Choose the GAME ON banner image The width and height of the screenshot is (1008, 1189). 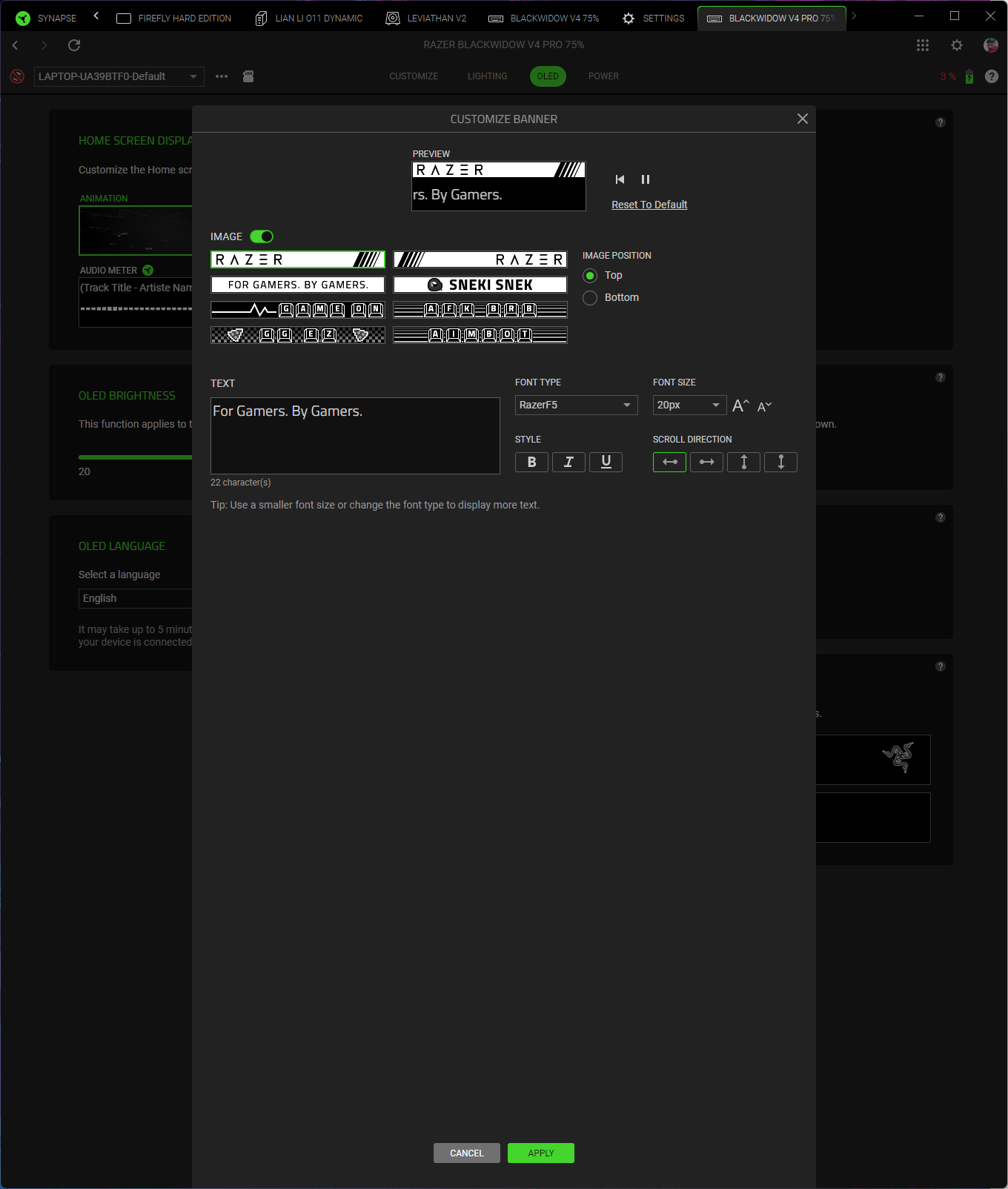tap(298, 310)
